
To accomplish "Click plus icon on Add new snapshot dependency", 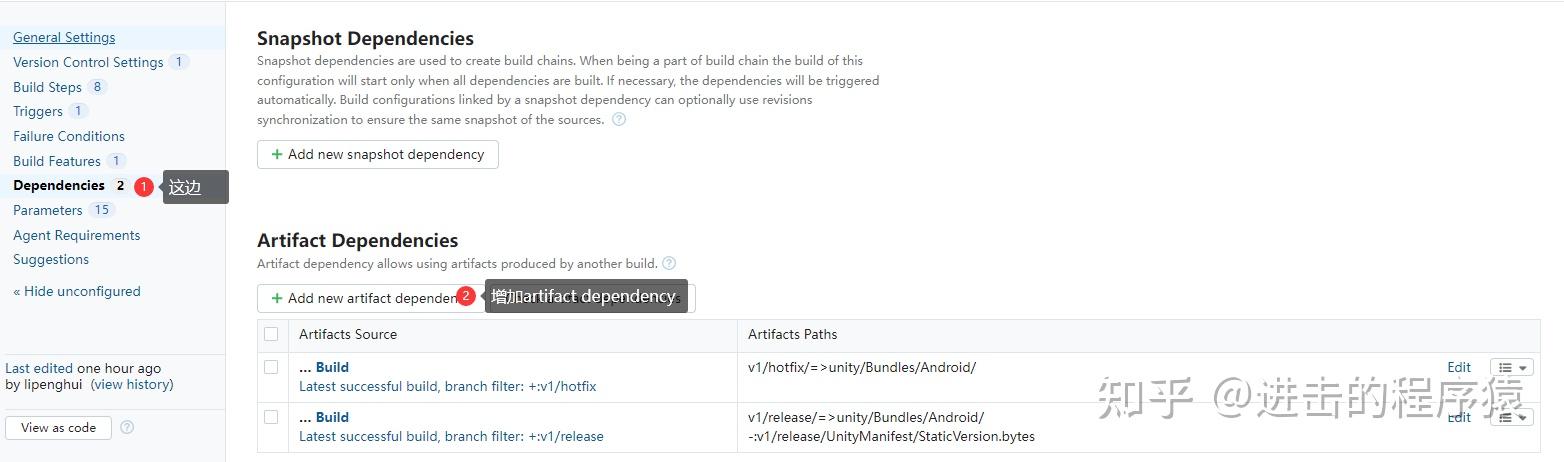I will [x=277, y=155].
